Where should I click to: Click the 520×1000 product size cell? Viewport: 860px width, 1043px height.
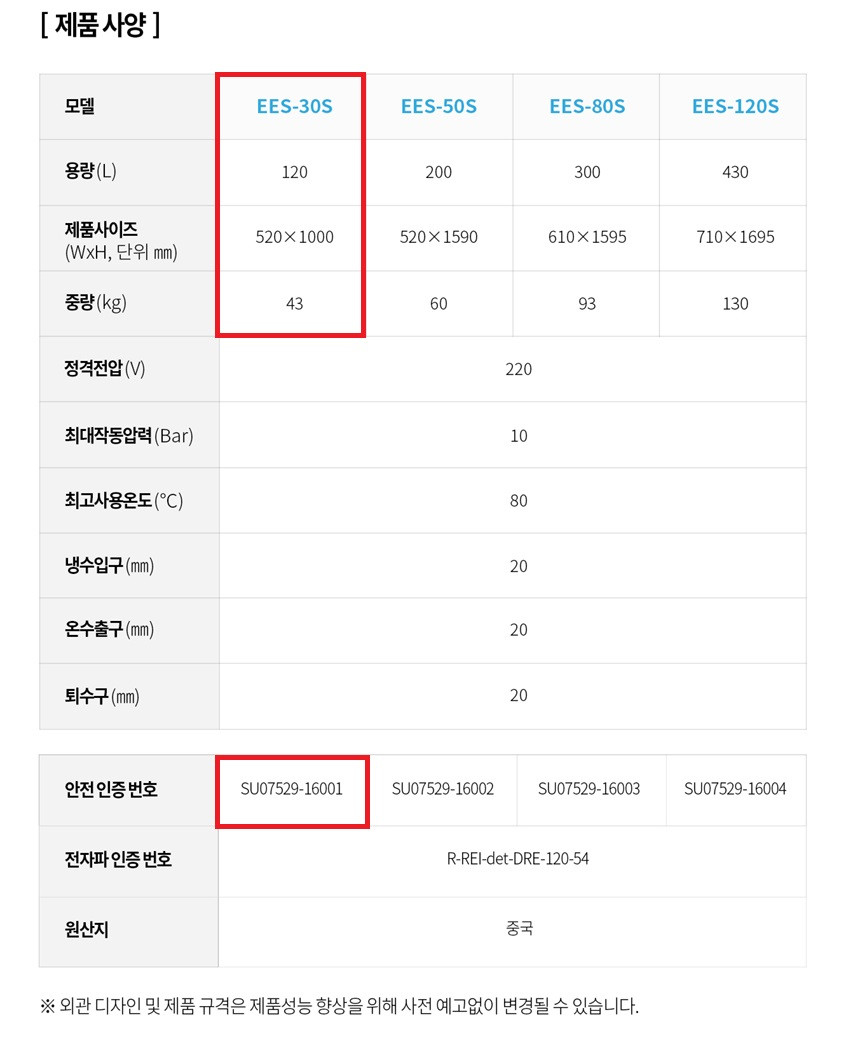pyautogui.click(x=294, y=237)
